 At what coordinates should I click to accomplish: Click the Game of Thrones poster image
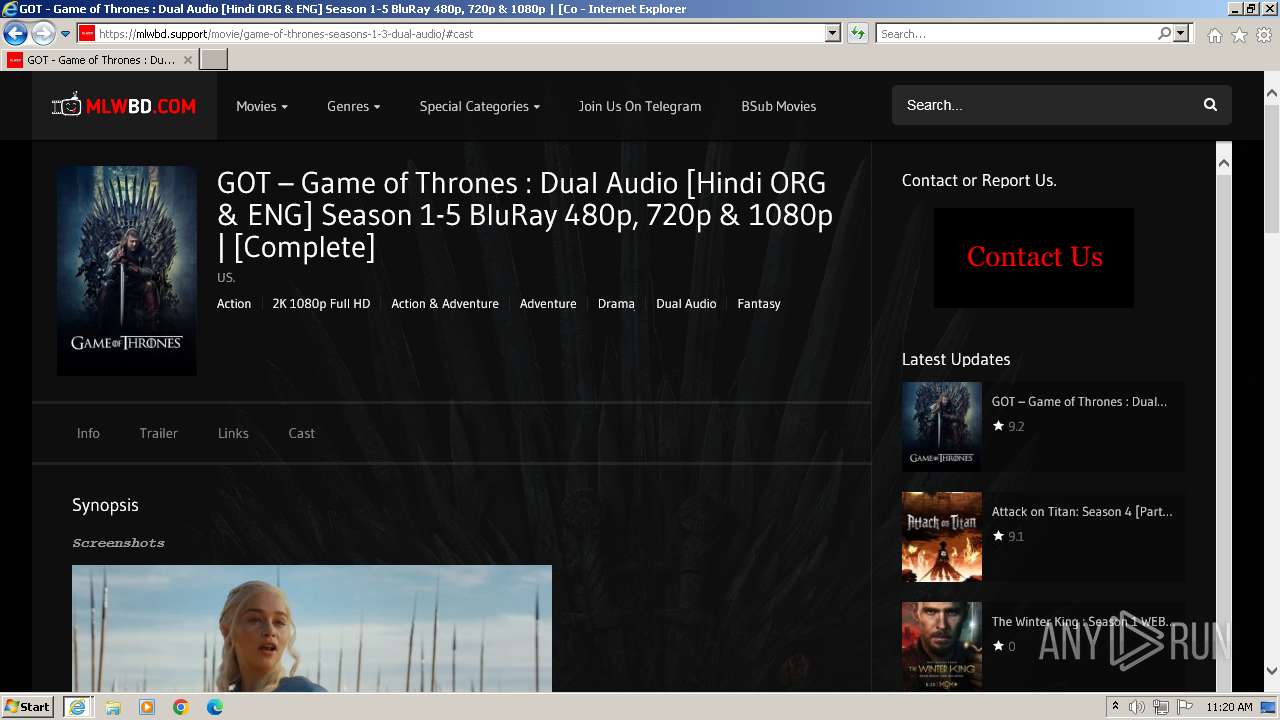pyautogui.click(x=127, y=271)
